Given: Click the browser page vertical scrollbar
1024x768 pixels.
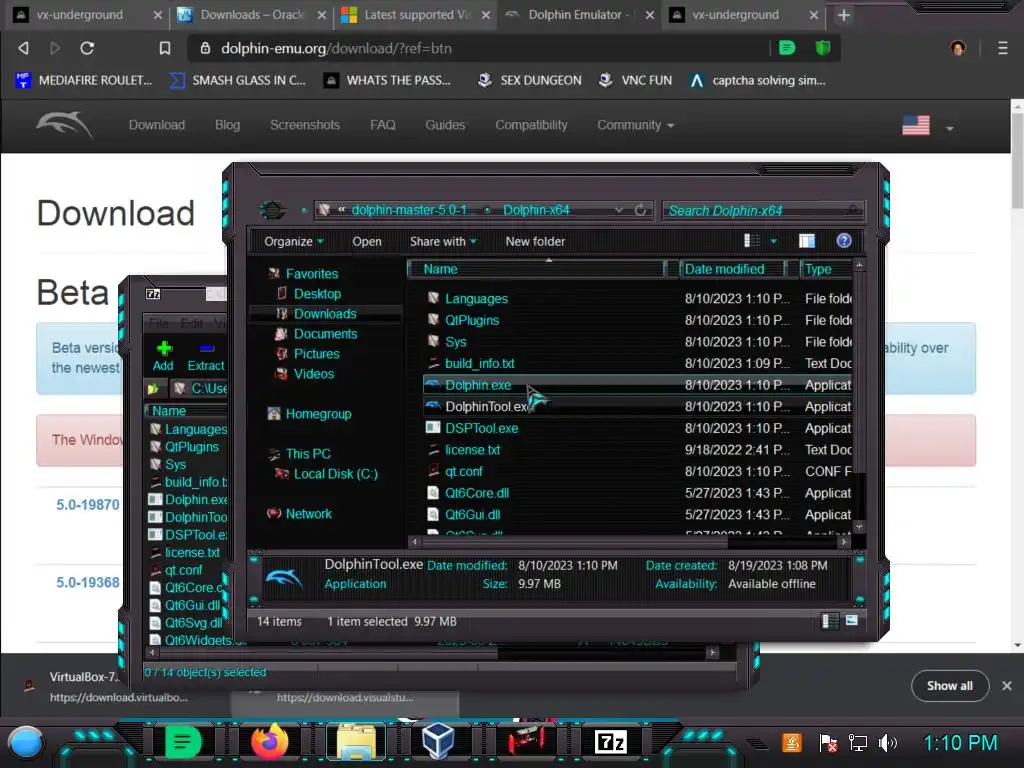Looking at the screenshot, I should (1017, 160).
